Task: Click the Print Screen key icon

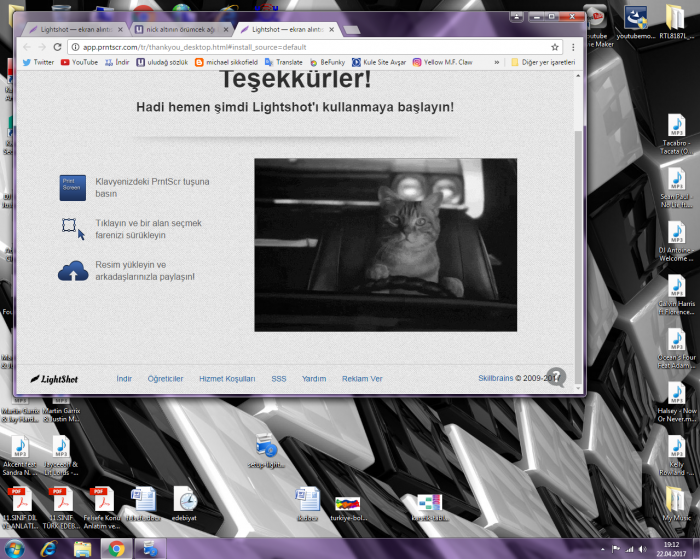Action: 73,188
